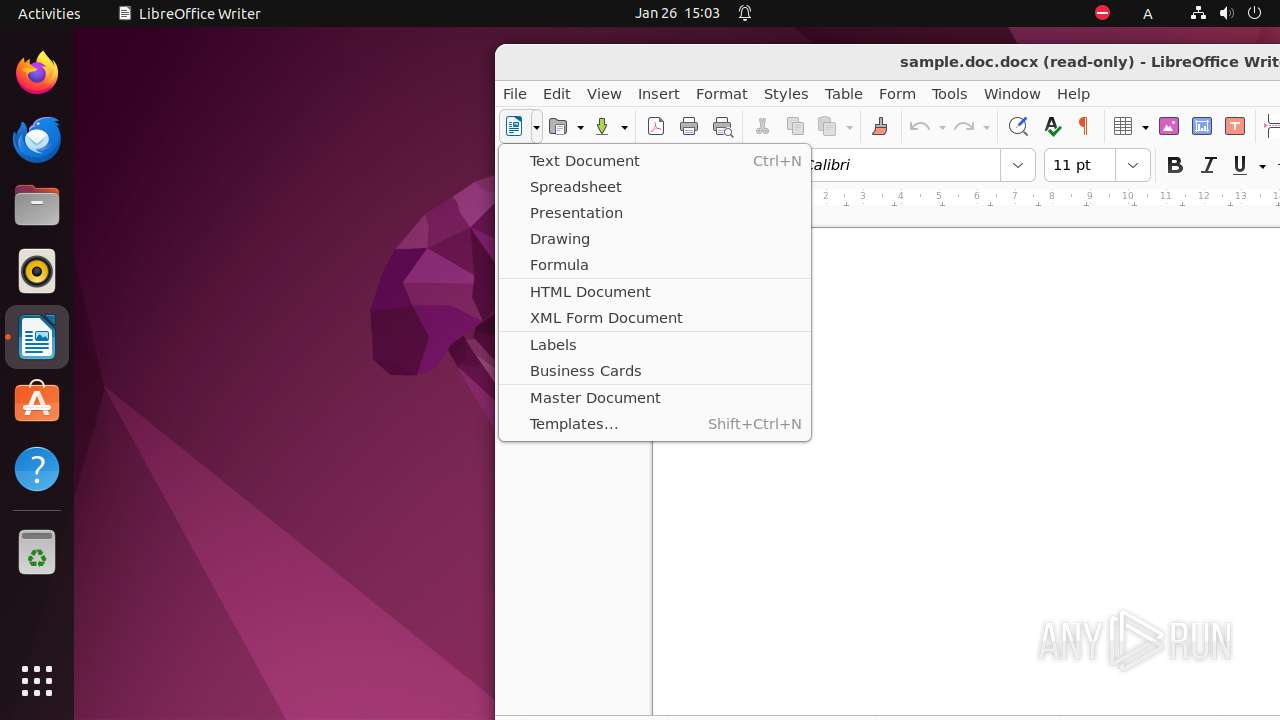Click the Print icon in toolbar
Viewport: 1280px width, 720px height.
(689, 126)
